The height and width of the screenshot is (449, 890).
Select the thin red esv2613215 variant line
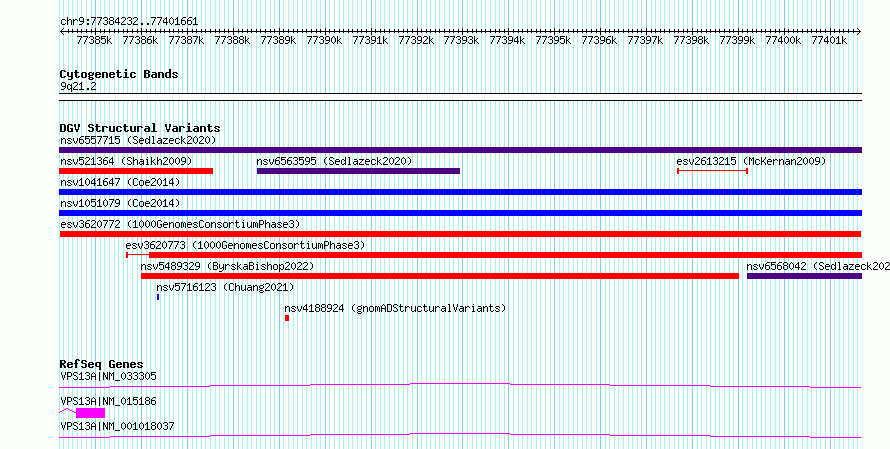(712, 171)
